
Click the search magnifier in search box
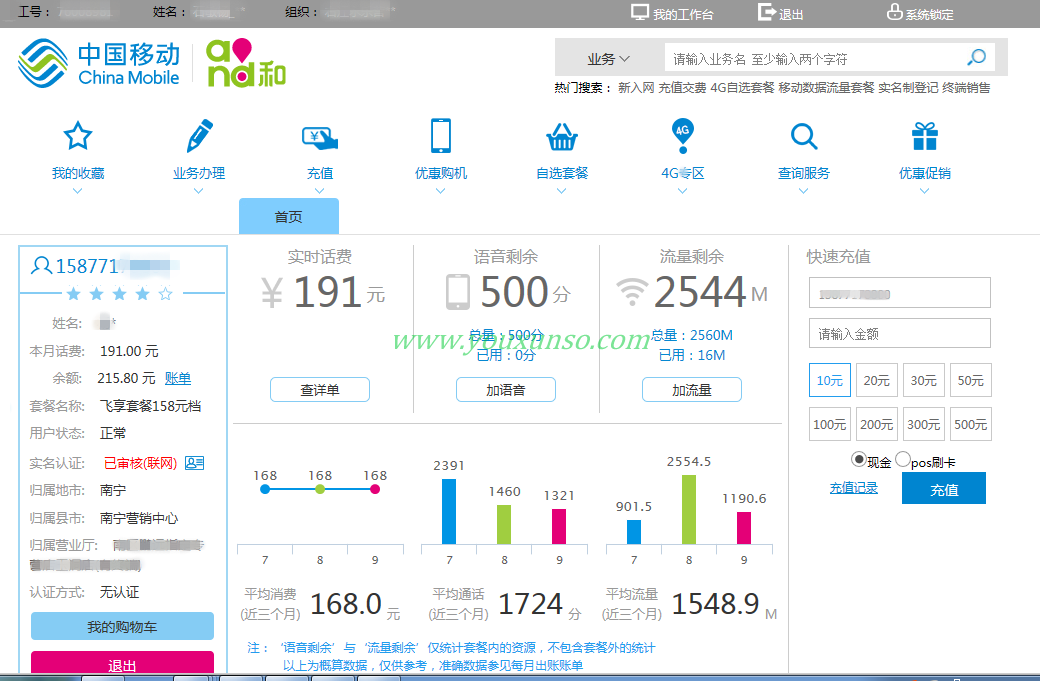(x=976, y=58)
